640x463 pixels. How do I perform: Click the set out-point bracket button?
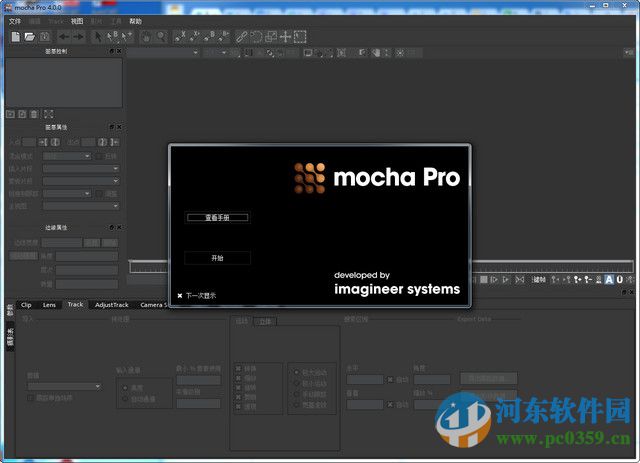[x=115, y=142]
